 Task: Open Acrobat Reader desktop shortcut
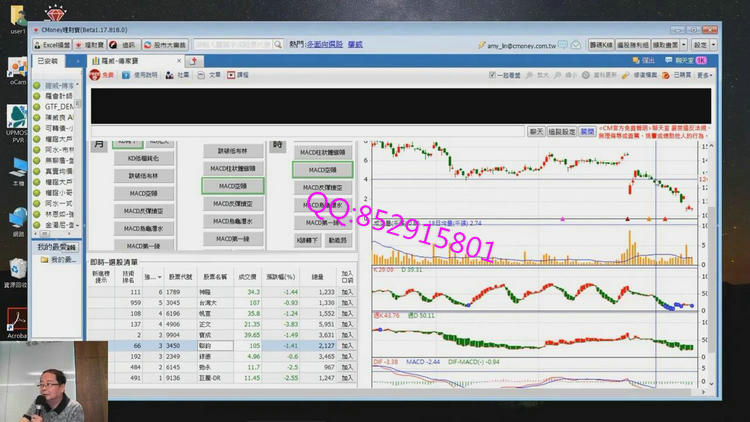17,322
